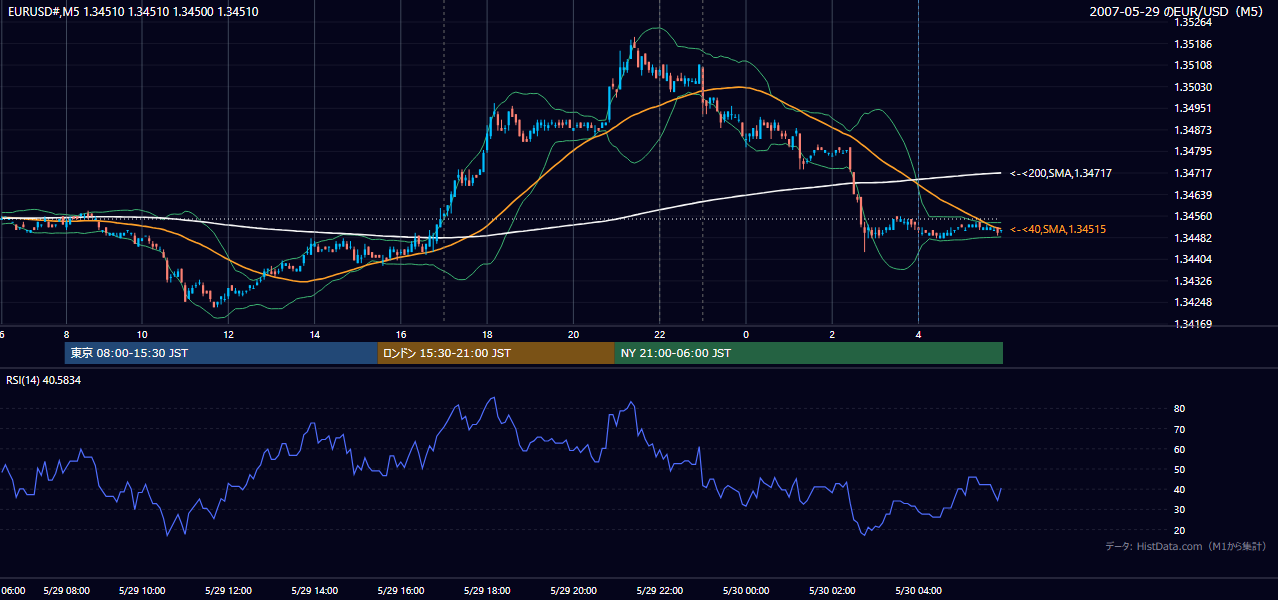Viewport: 1278px width, 600px height.
Task: Click price axis value 1.34639
Action: [1192, 195]
